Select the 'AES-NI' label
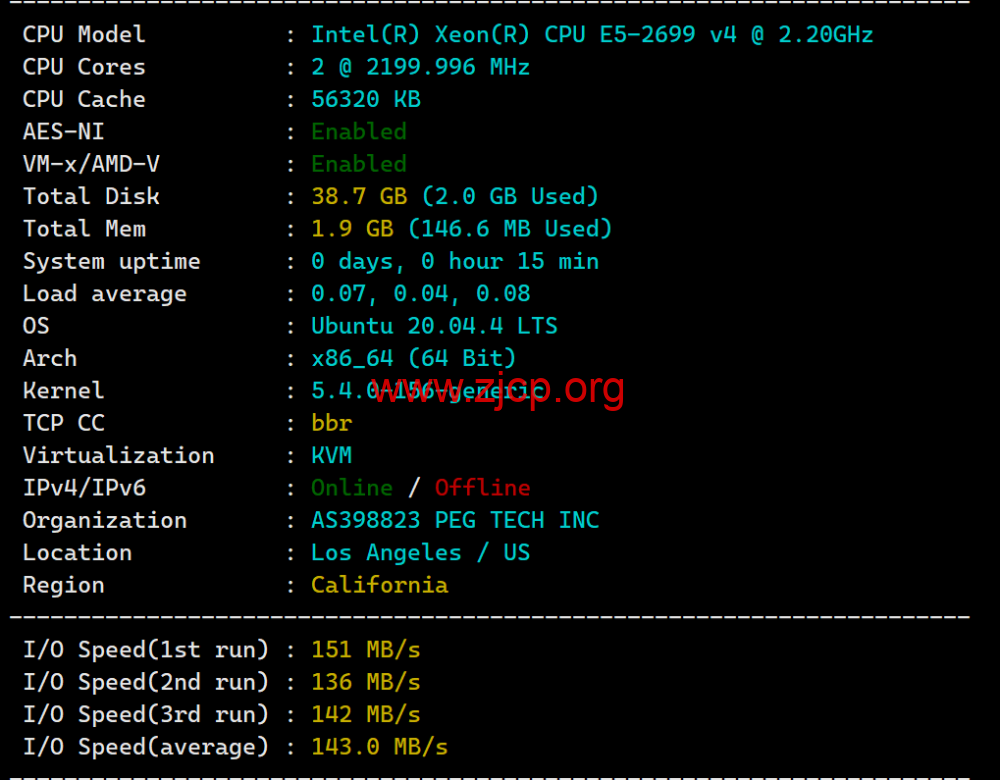Image resolution: width=1000 pixels, height=780 pixels. click(x=63, y=131)
